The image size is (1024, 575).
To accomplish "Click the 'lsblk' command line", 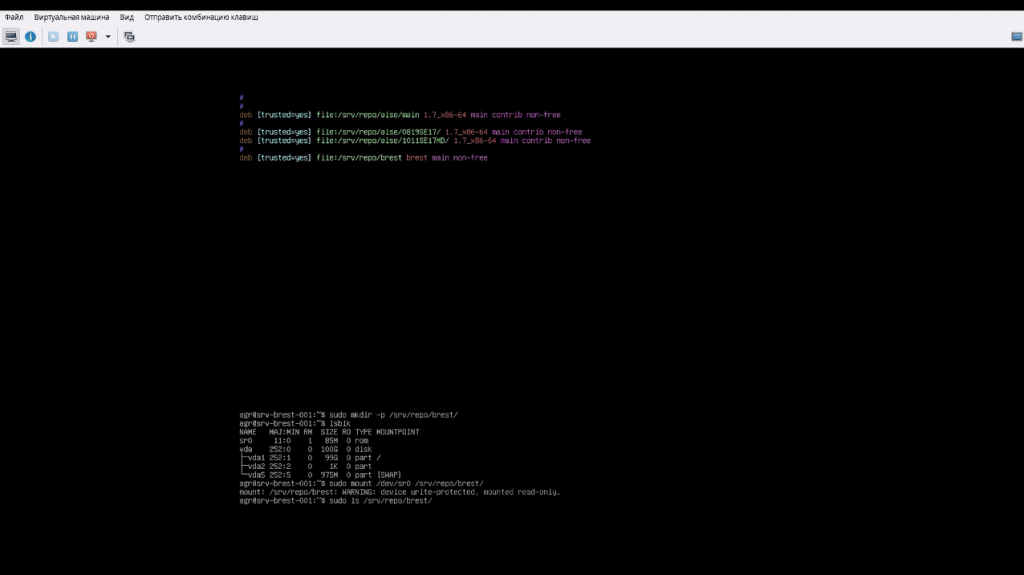I will (x=295, y=423).
